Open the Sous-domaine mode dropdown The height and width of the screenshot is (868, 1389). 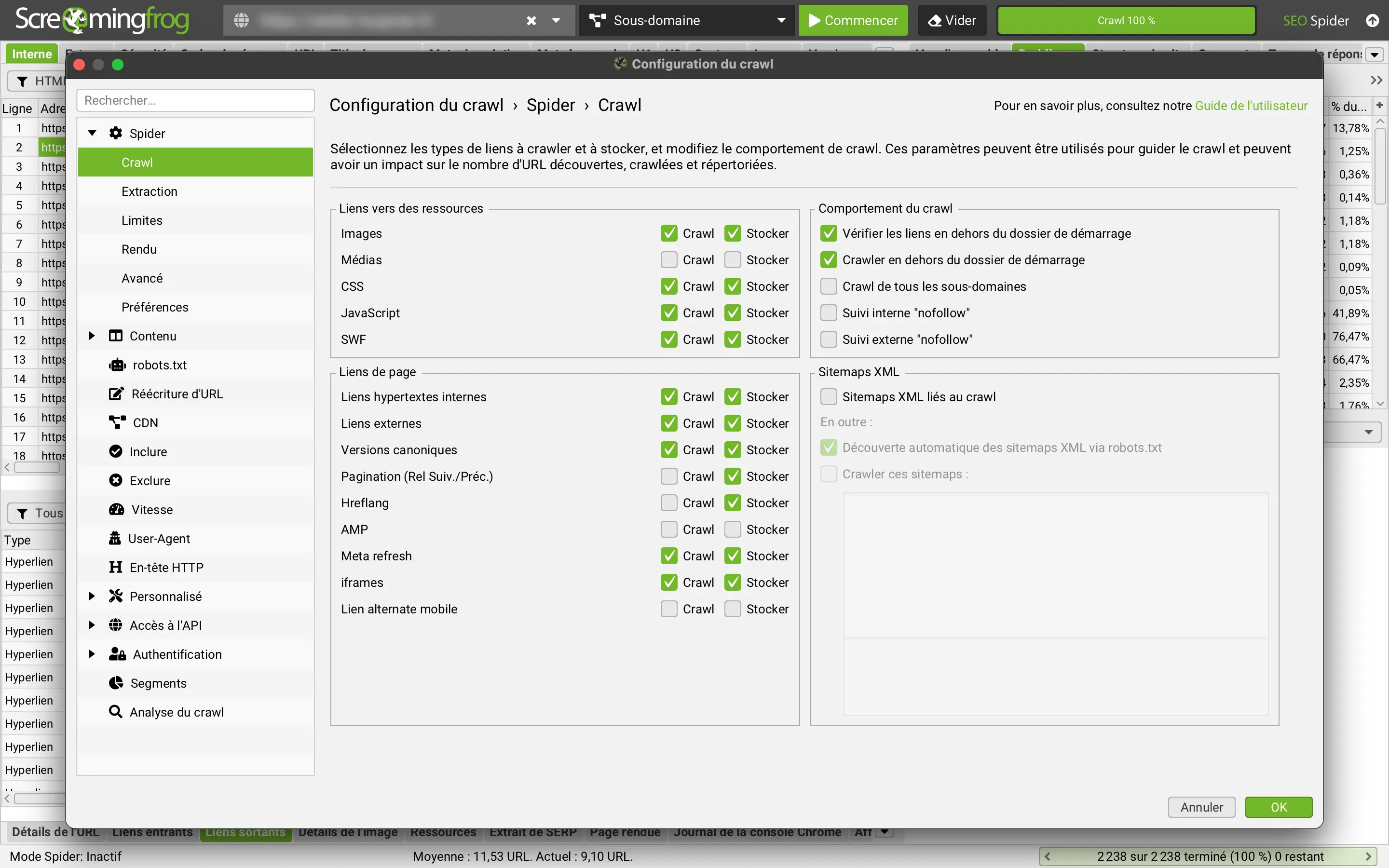(x=781, y=21)
